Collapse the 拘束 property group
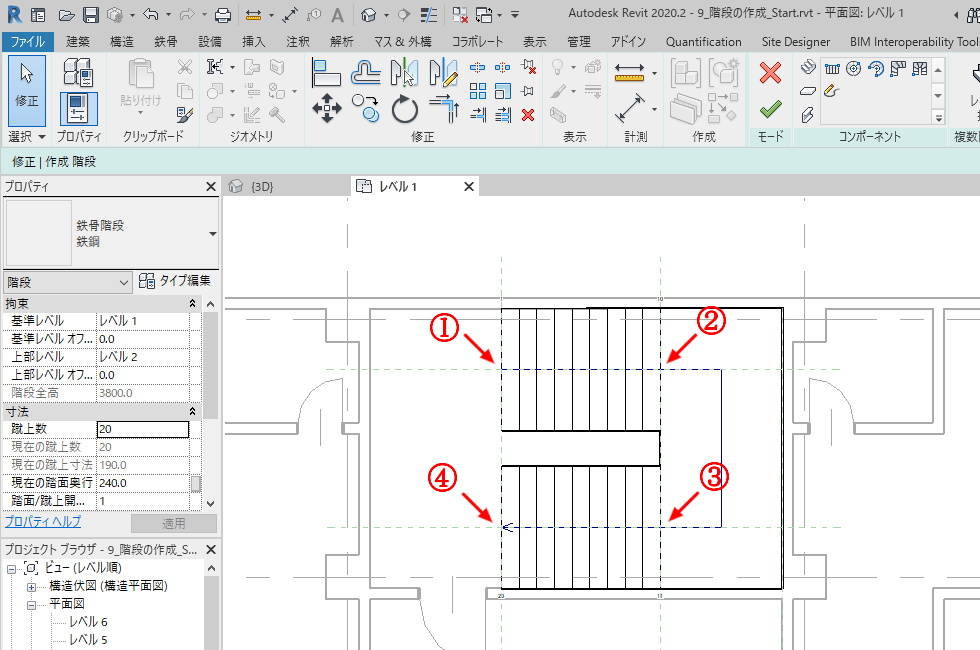 192,304
